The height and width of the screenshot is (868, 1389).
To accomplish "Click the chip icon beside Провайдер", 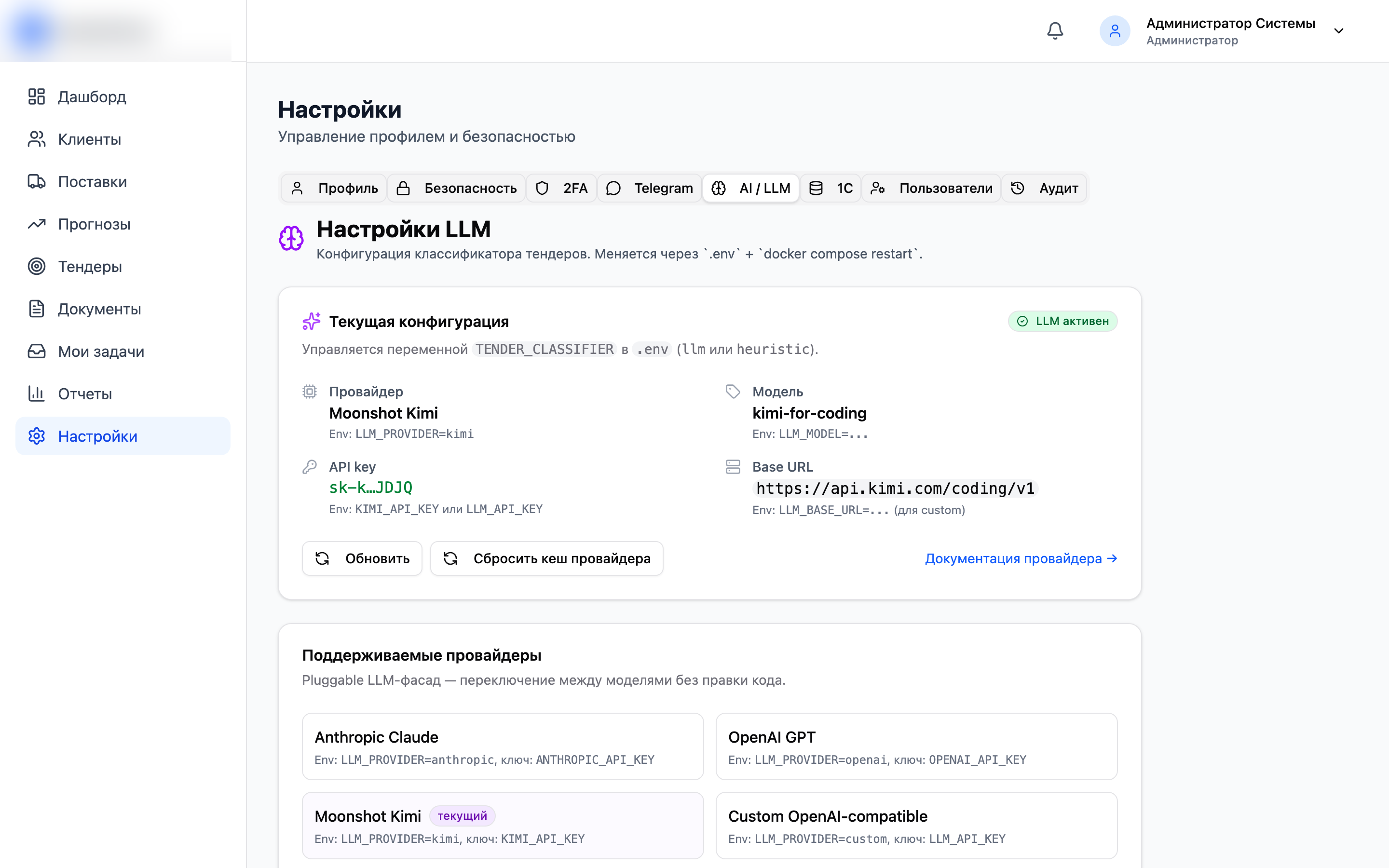I will click(x=309, y=392).
